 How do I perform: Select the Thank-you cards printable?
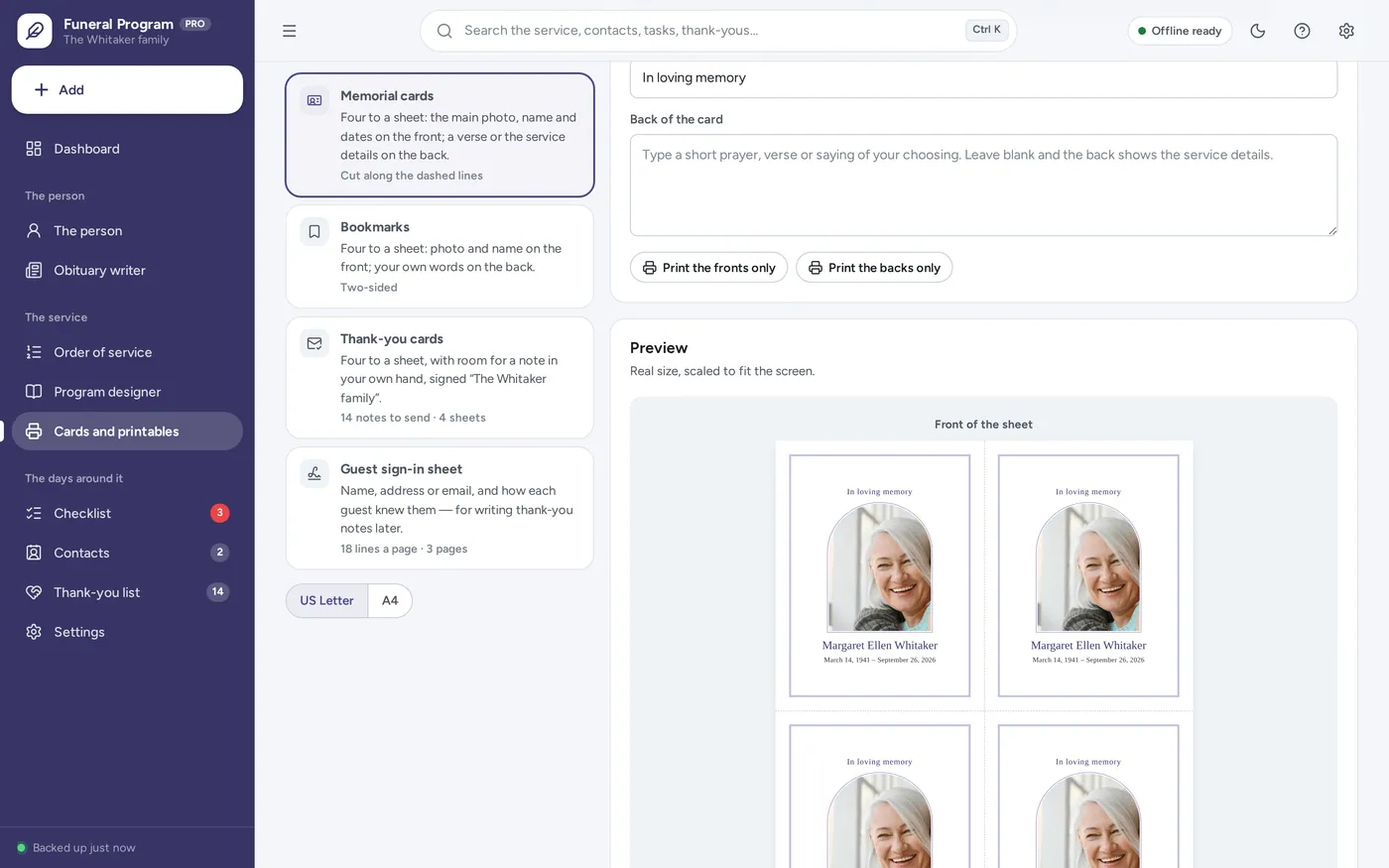(440, 377)
